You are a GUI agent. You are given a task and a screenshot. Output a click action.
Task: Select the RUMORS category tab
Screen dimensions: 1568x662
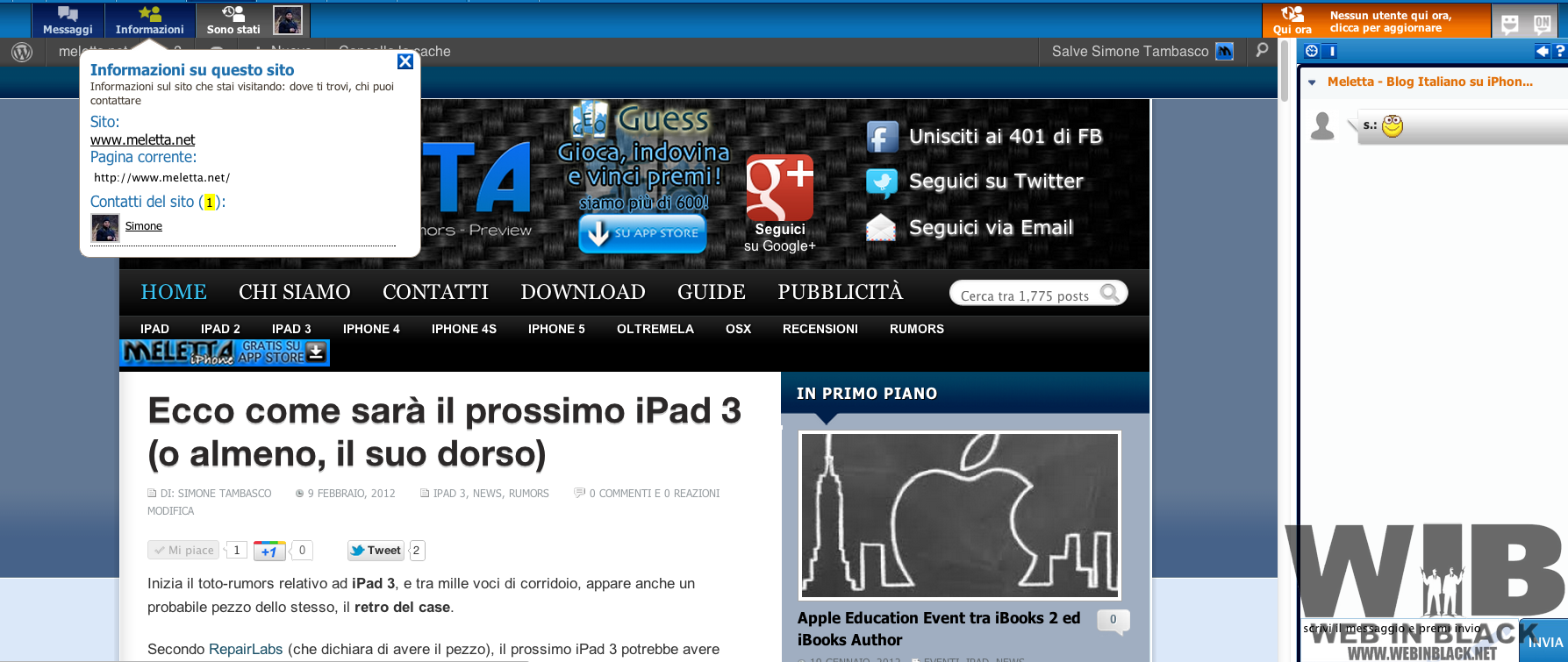coord(917,329)
